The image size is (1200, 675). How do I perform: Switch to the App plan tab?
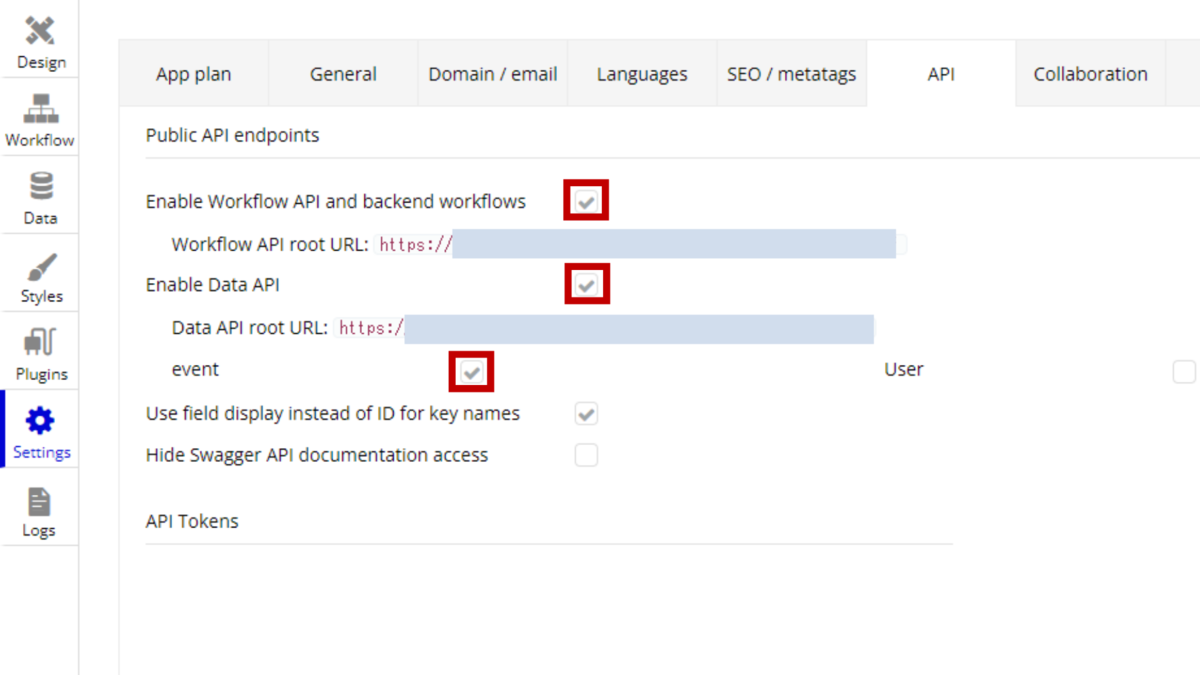(x=194, y=74)
